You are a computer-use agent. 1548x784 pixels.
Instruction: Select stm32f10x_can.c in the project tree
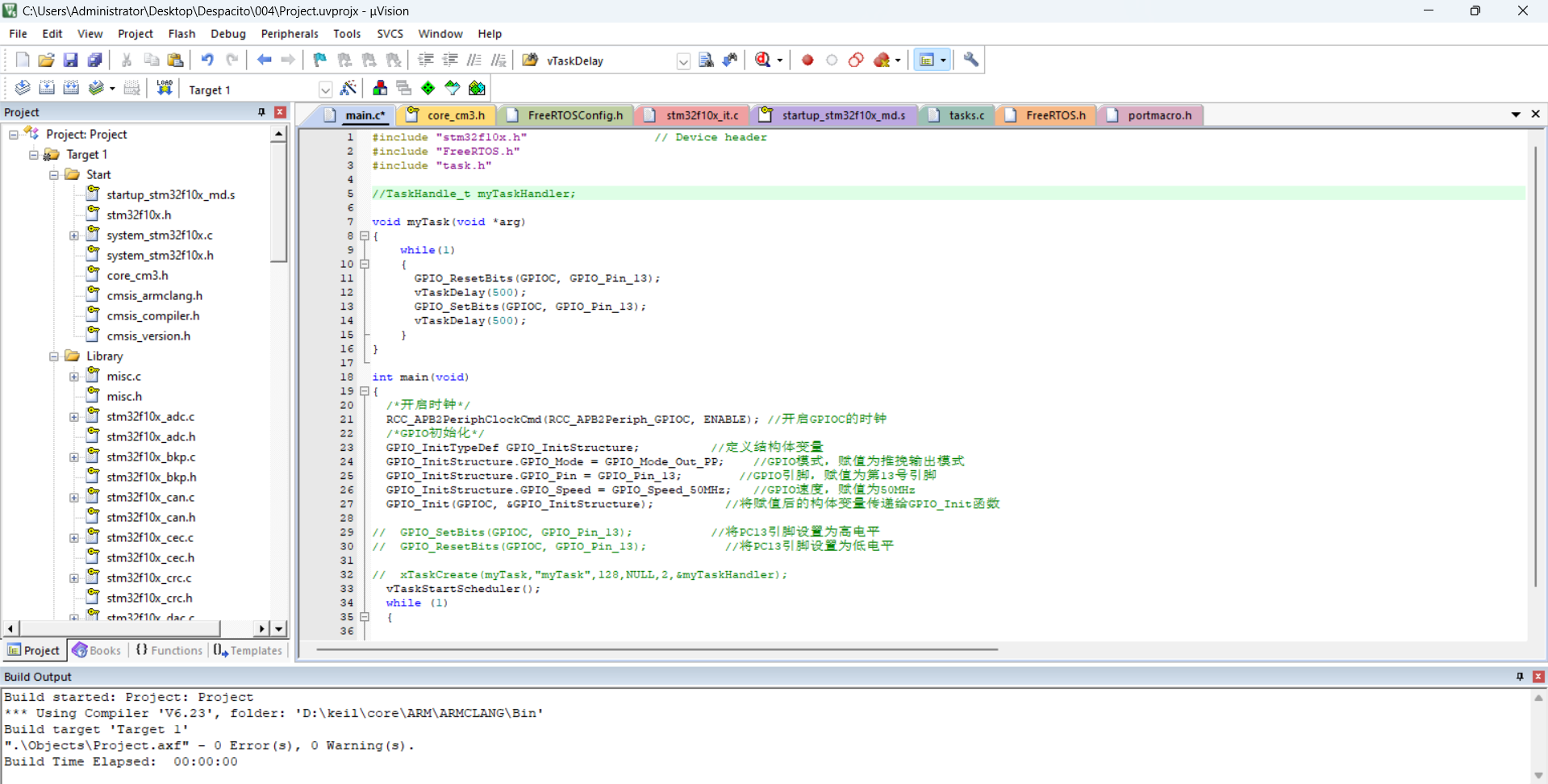tap(150, 498)
